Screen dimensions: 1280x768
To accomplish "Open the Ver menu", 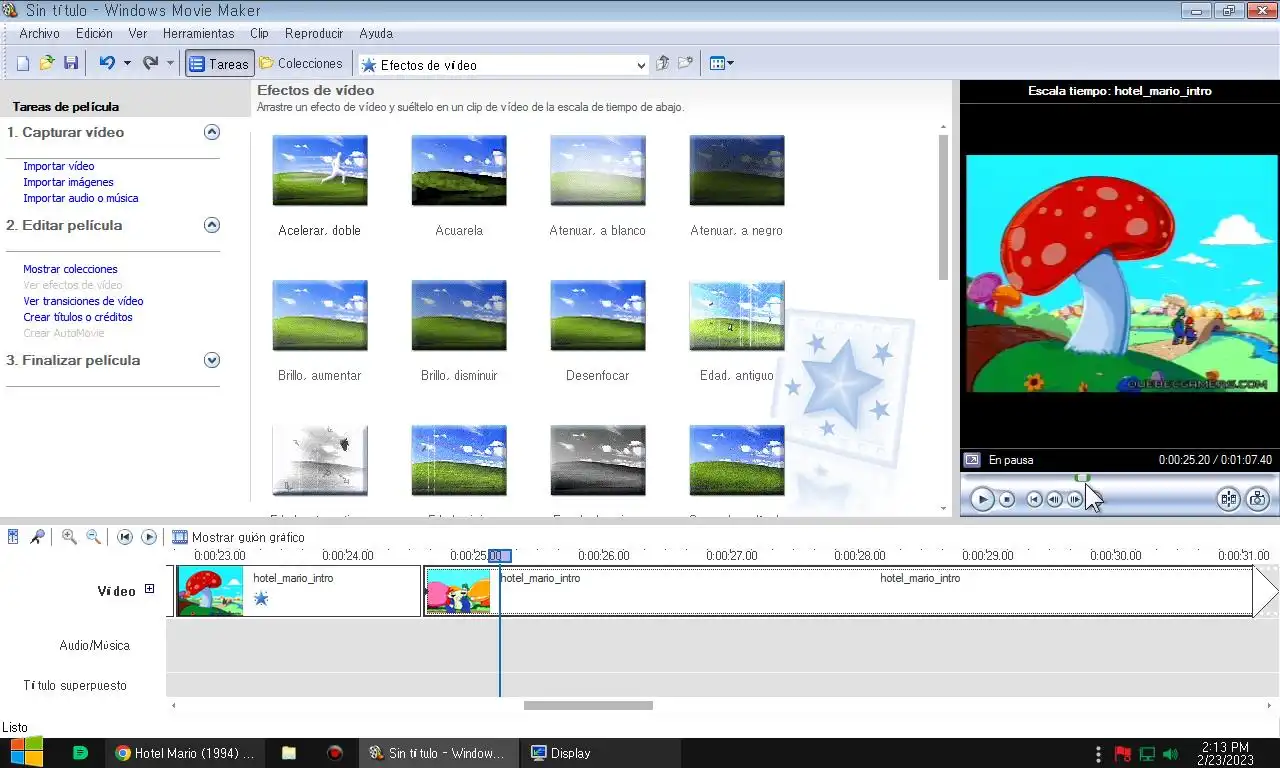I will pyautogui.click(x=138, y=33).
